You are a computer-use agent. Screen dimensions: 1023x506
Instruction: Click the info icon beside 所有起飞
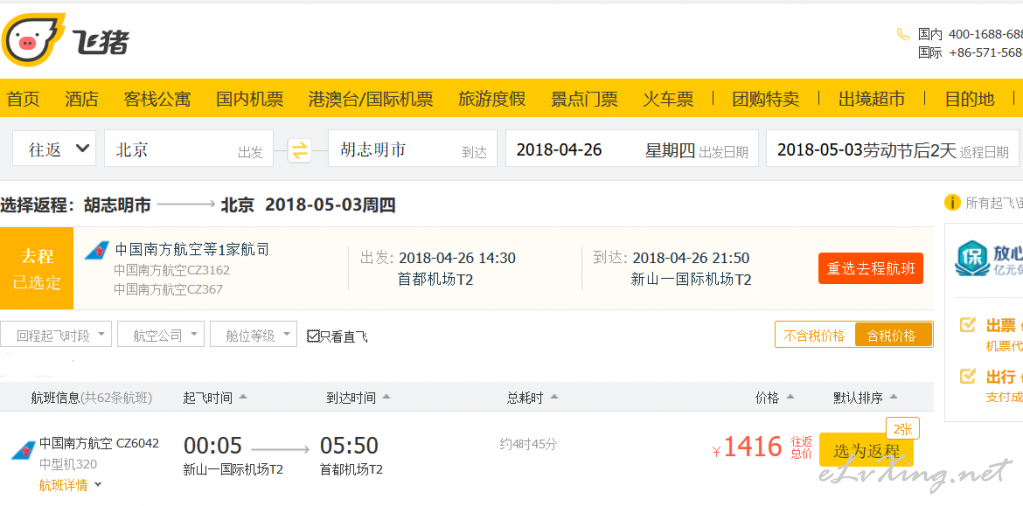[x=952, y=203]
